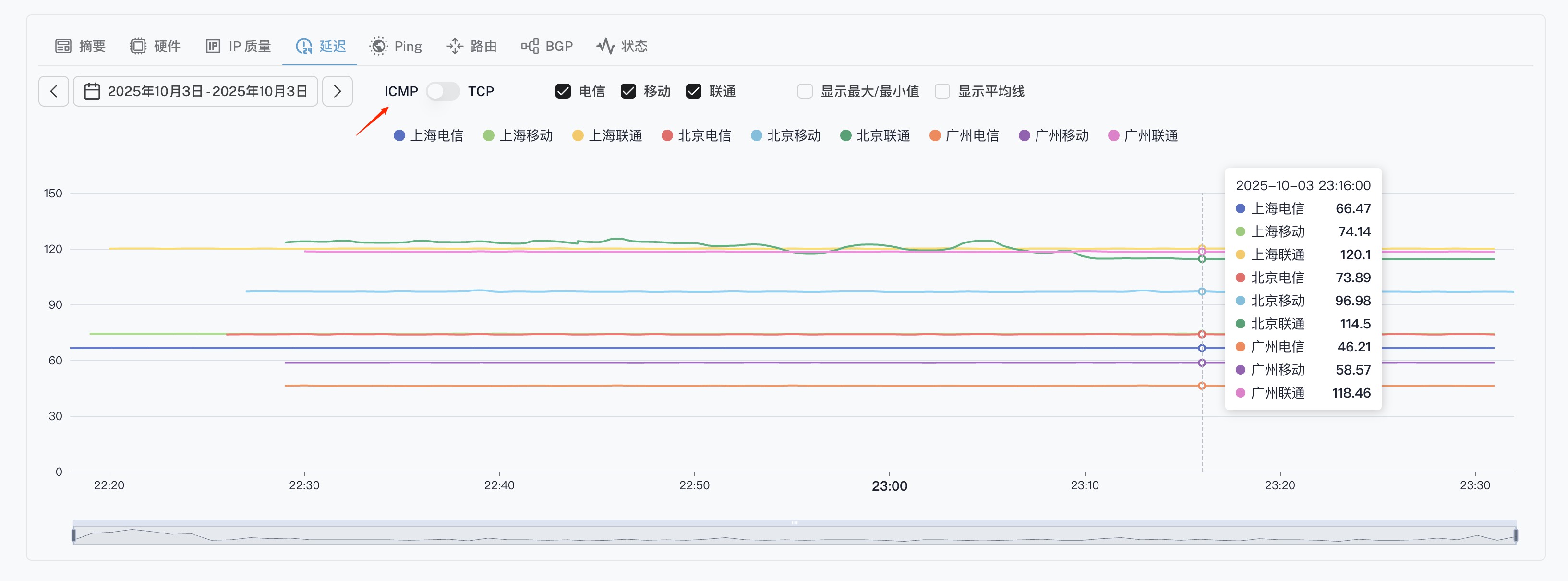Open the date range picker field
Viewport: 1568px width, 581px height.
207,91
